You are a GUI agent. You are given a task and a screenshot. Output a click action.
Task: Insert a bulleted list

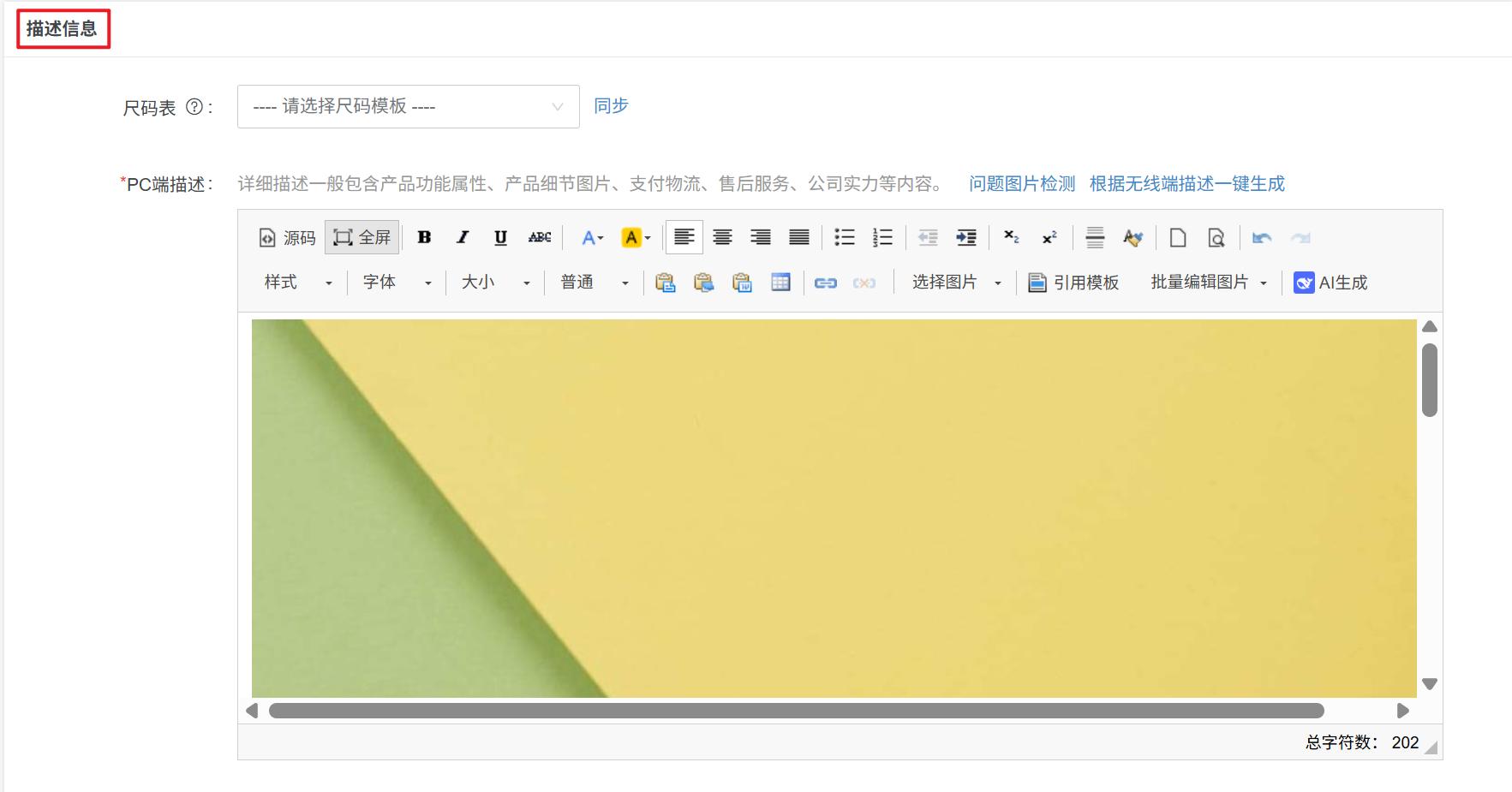pos(845,238)
